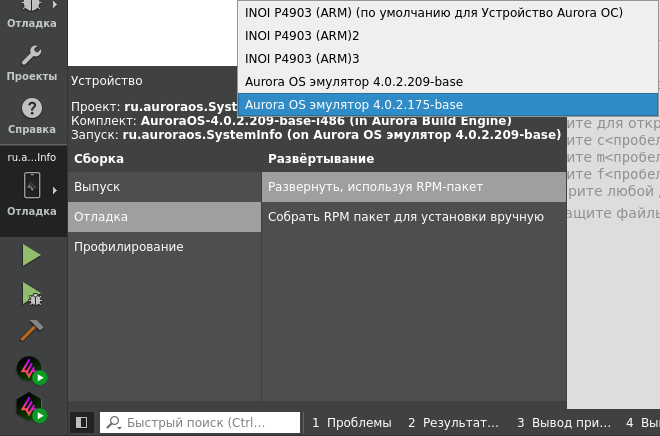
Task: Open the Справка help mode
Action: click(32, 116)
